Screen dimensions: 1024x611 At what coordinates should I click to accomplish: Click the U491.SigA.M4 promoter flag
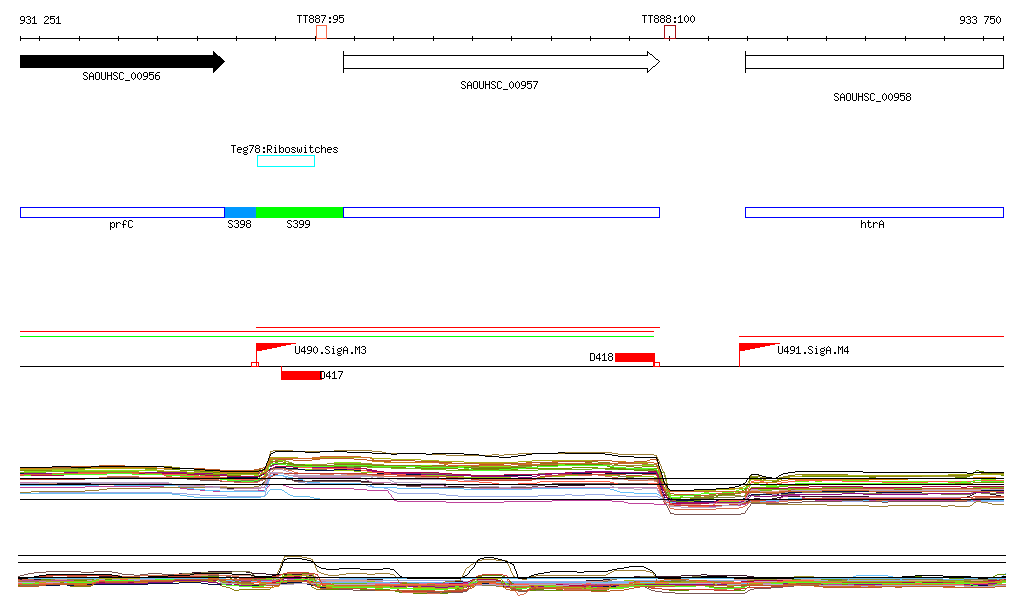pyautogui.click(x=756, y=347)
